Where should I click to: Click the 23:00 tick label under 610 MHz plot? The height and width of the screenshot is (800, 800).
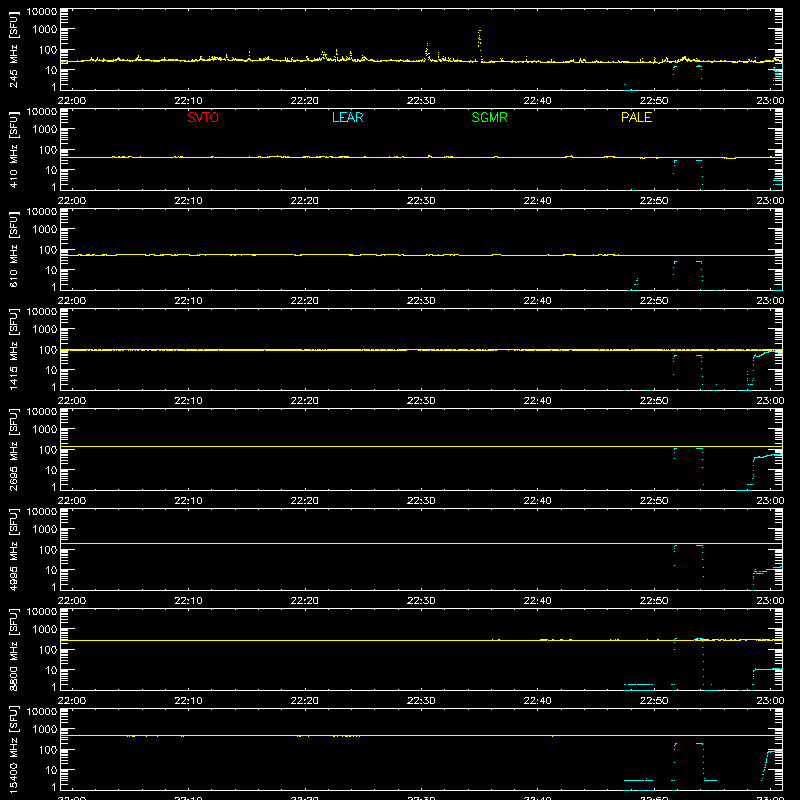[770, 301]
